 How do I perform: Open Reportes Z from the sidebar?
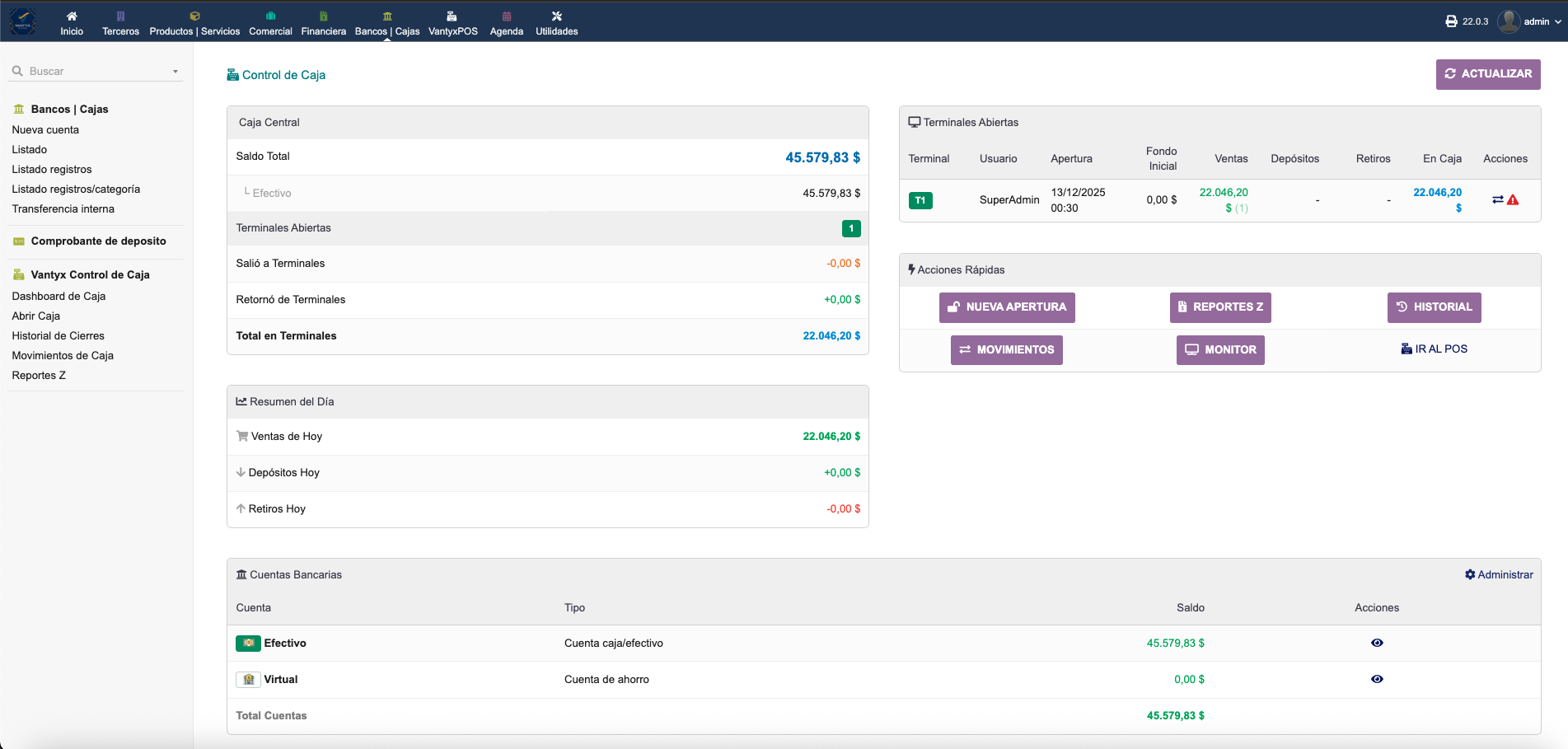[38, 375]
